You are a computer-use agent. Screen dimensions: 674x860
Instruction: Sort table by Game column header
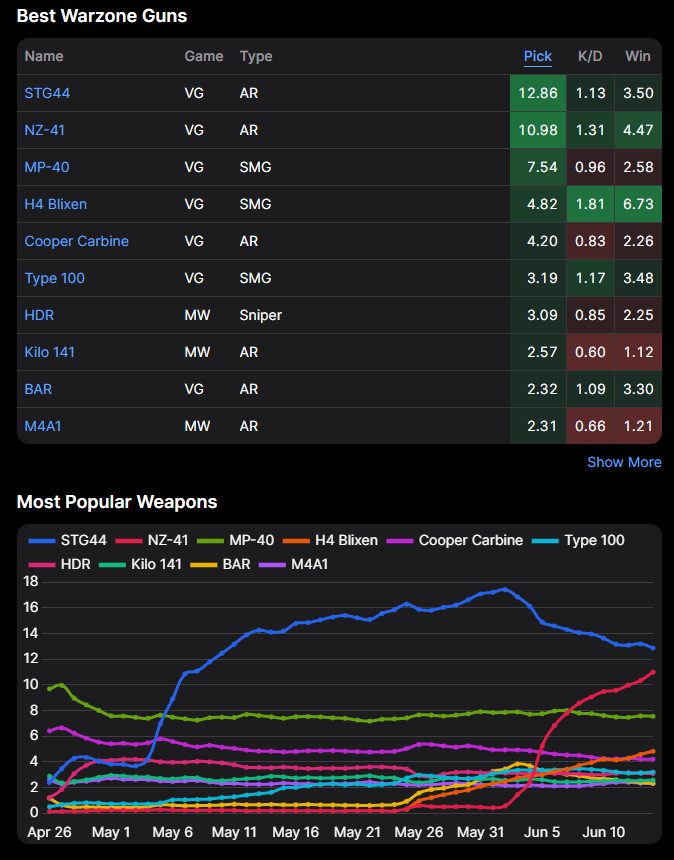click(x=204, y=56)
